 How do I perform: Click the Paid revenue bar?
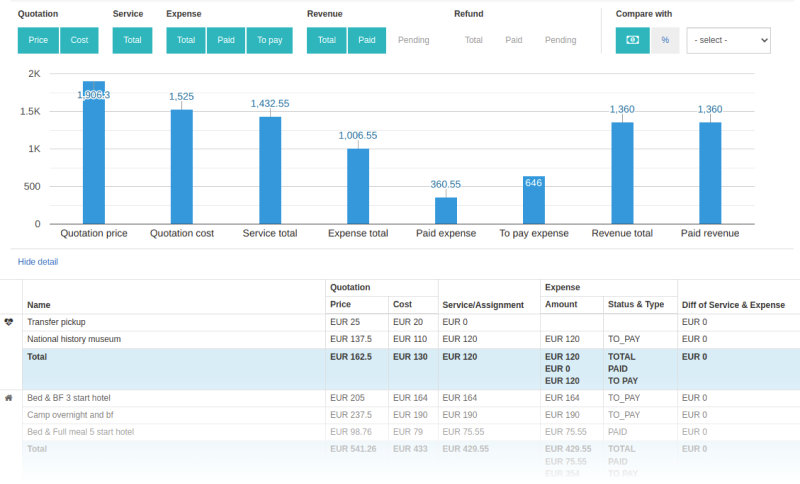710,173
